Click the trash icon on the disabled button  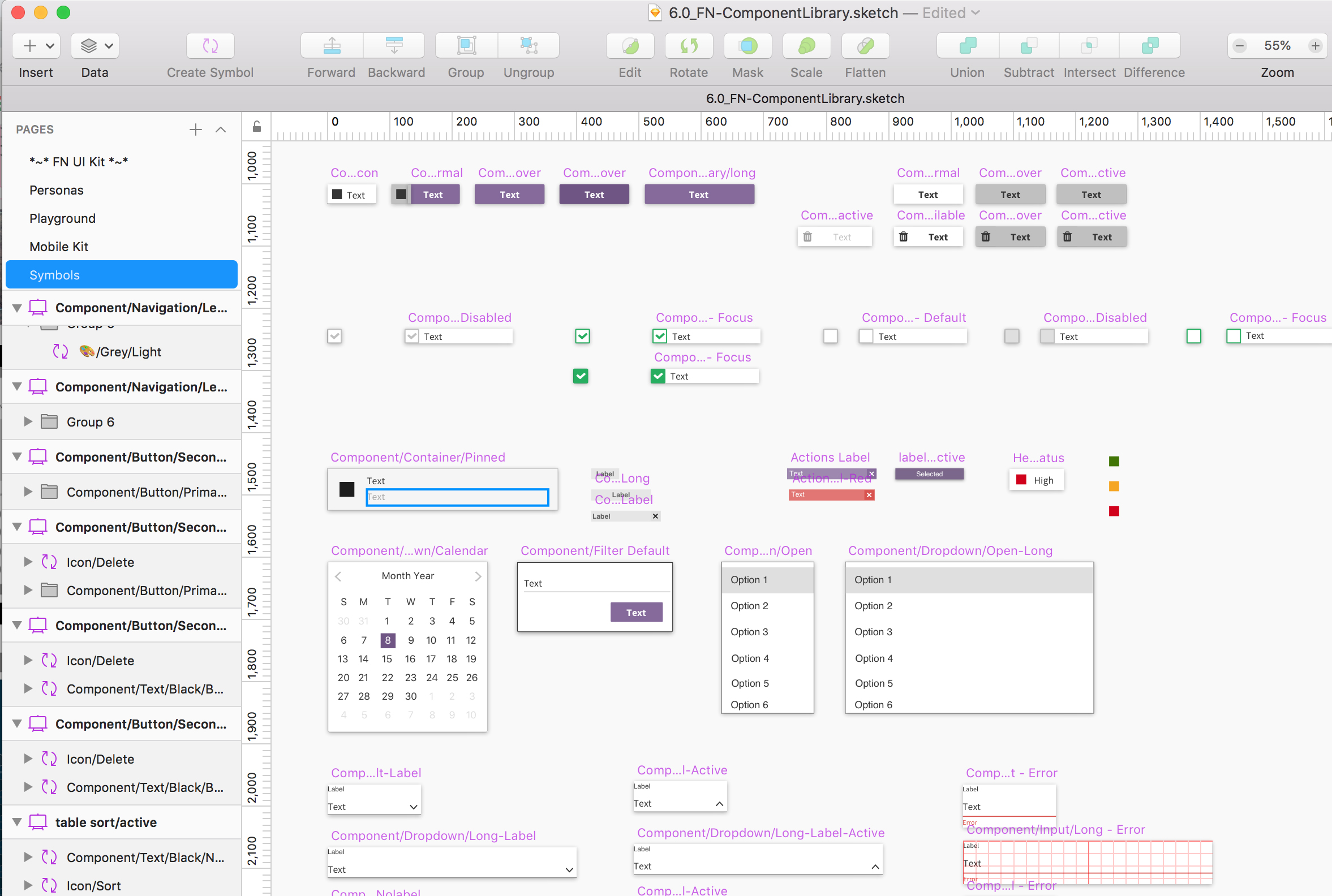pyautogui.click(x=807, y=236)
